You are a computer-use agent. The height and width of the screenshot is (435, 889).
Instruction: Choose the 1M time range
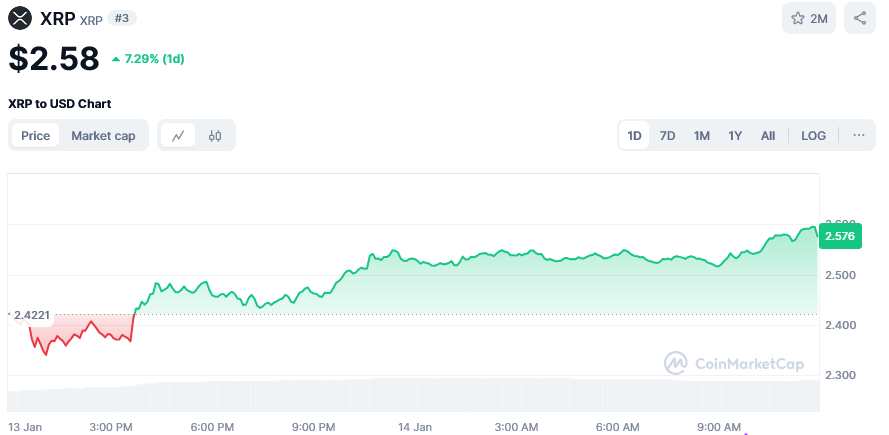click(x=701, y=136)
